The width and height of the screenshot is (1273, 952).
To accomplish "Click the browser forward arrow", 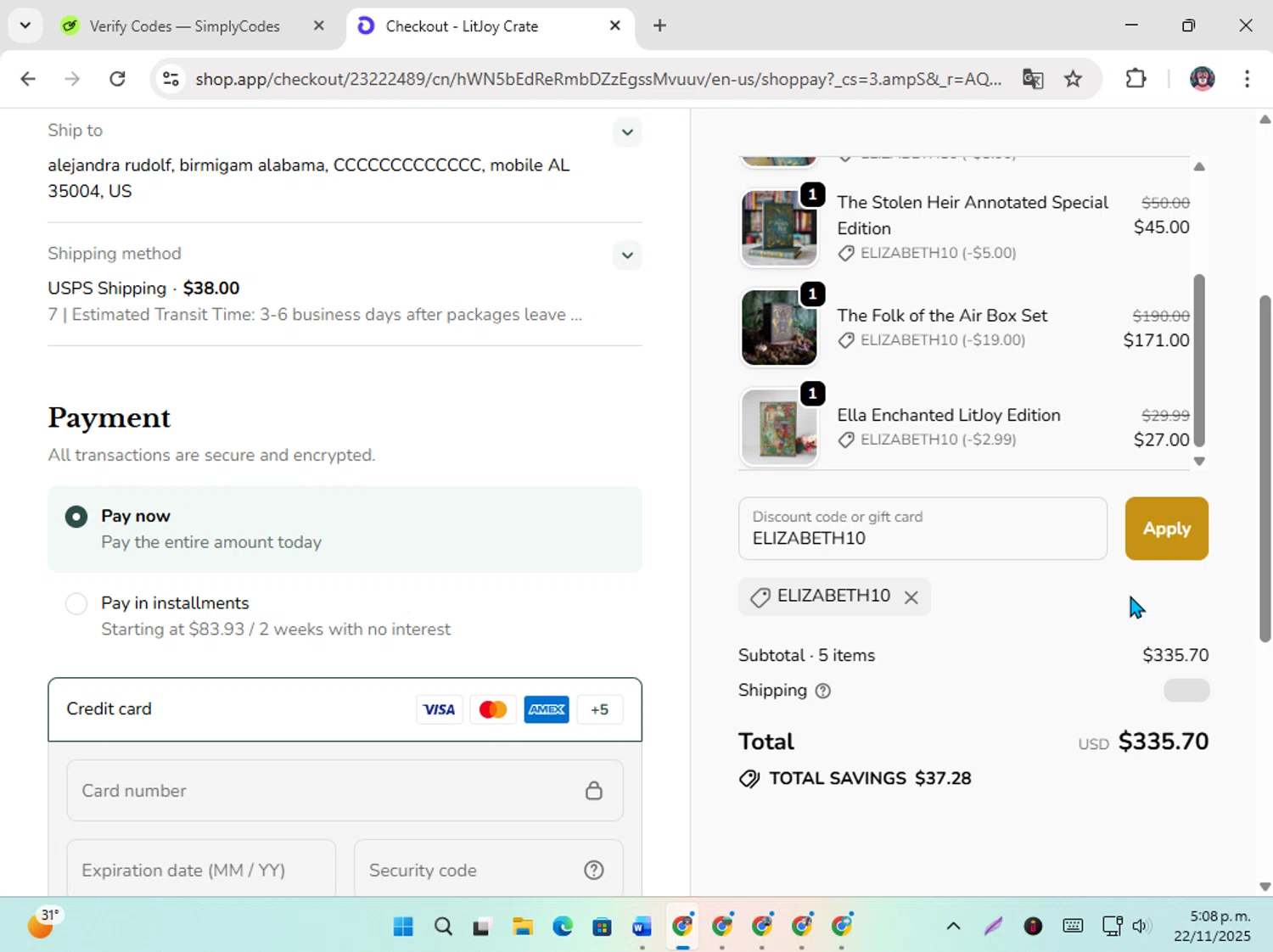I will coord(72,79).
